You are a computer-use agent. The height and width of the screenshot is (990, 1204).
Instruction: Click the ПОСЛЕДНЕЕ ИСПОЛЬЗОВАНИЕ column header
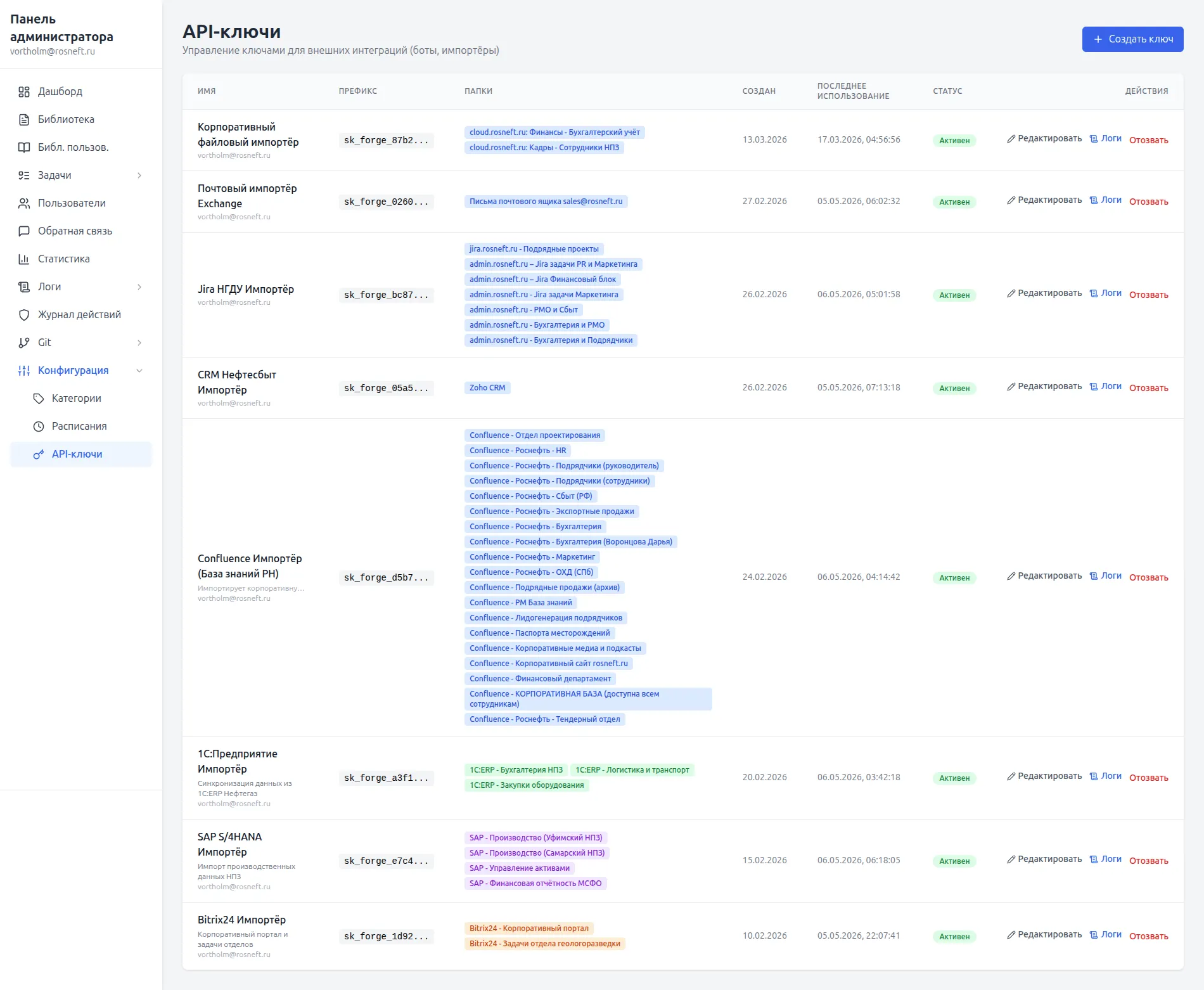pos(853,91)
